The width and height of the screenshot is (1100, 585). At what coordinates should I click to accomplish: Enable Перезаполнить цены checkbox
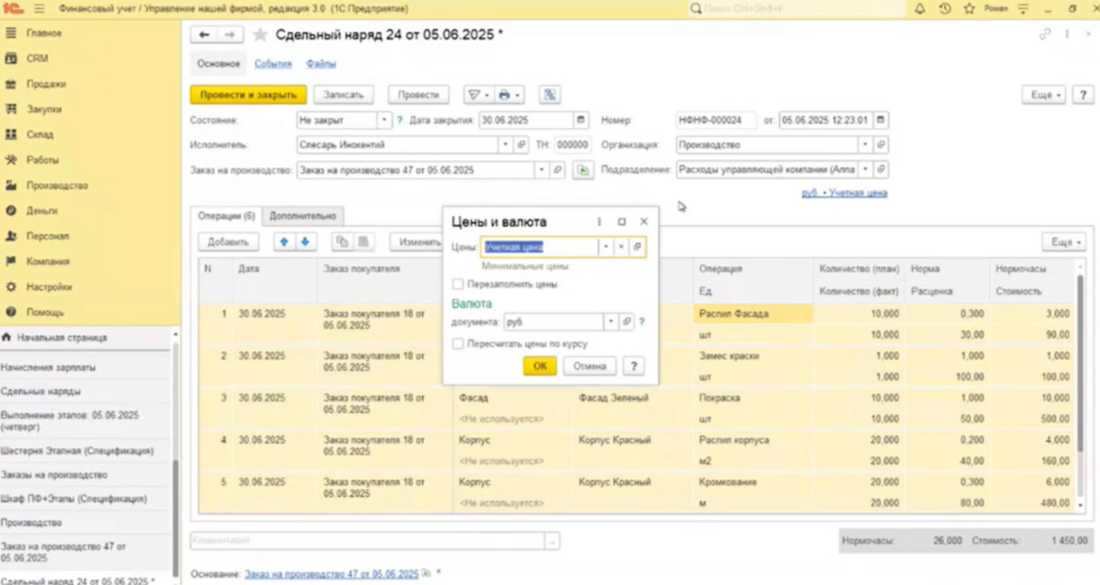coord(458,285)
